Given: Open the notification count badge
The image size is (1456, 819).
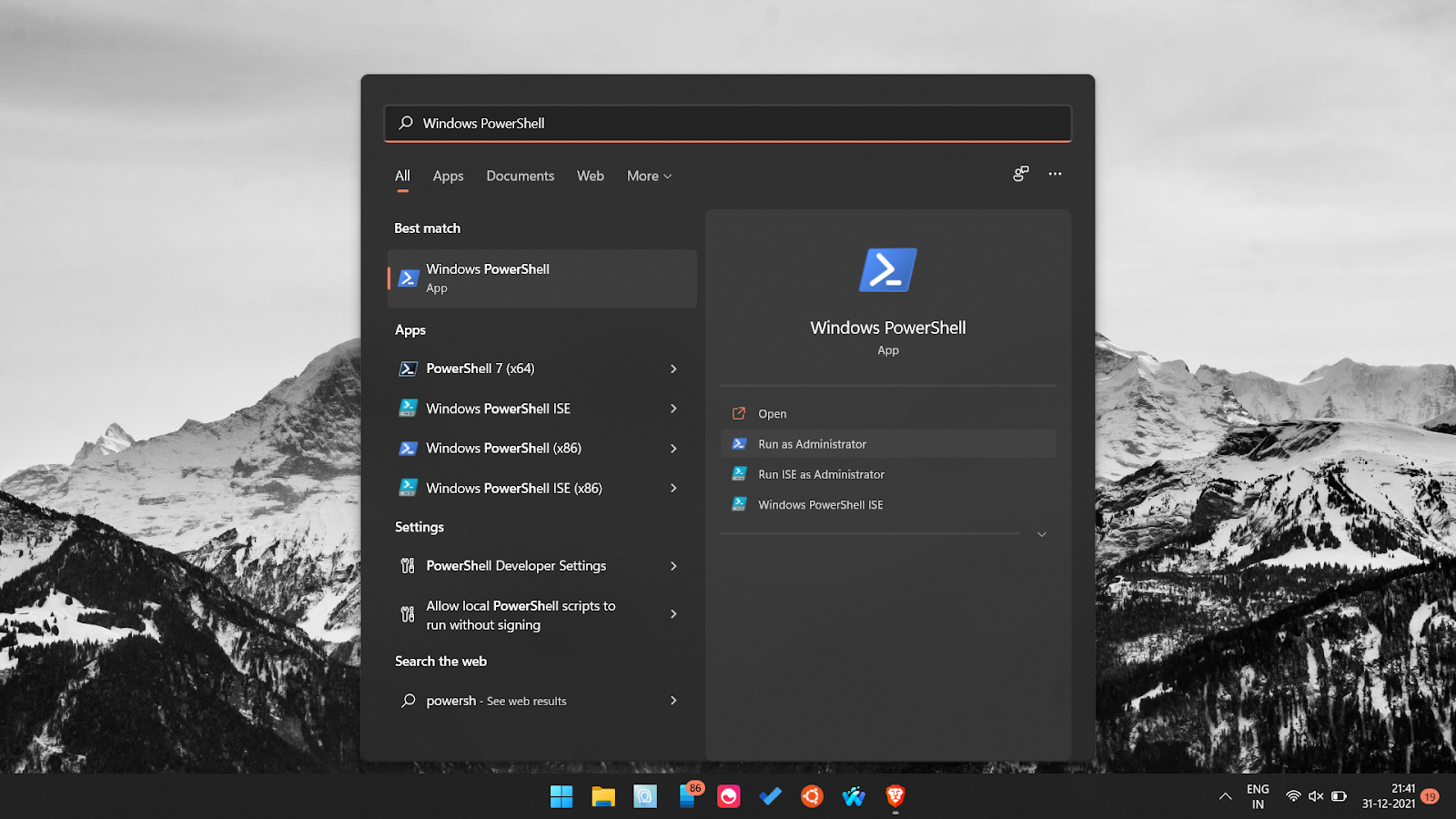Looking at the screenshot, I should pyautogui.click(x=1430, y=796).
